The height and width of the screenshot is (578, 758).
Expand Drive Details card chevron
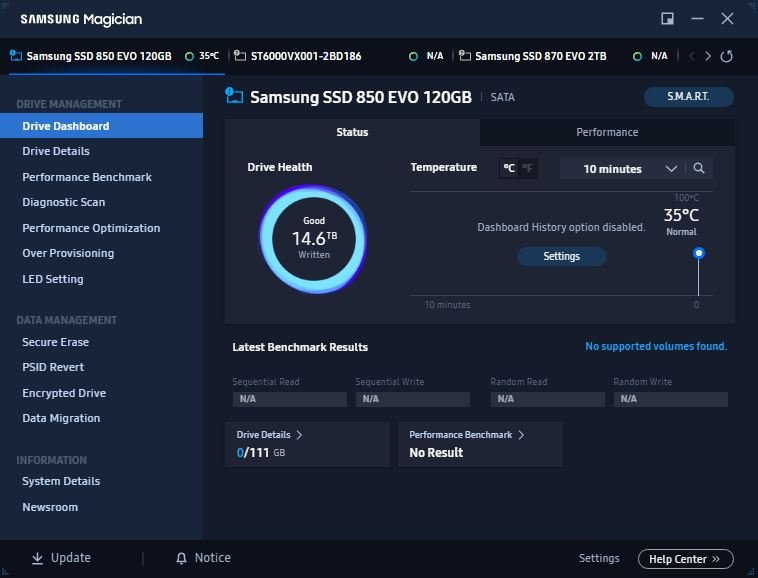tap(299, 435)
